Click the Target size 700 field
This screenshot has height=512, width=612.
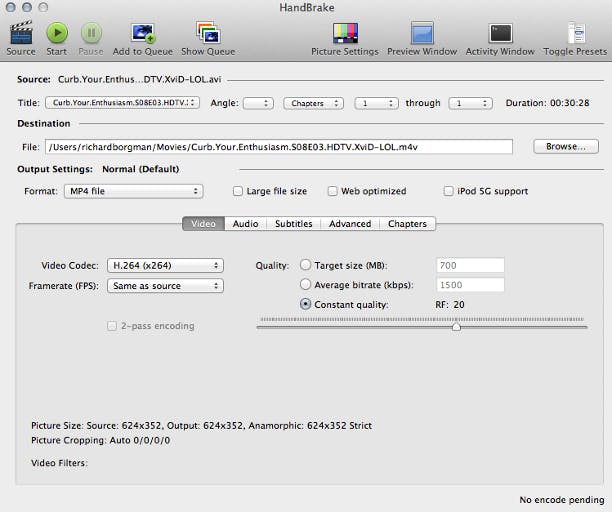470,265
